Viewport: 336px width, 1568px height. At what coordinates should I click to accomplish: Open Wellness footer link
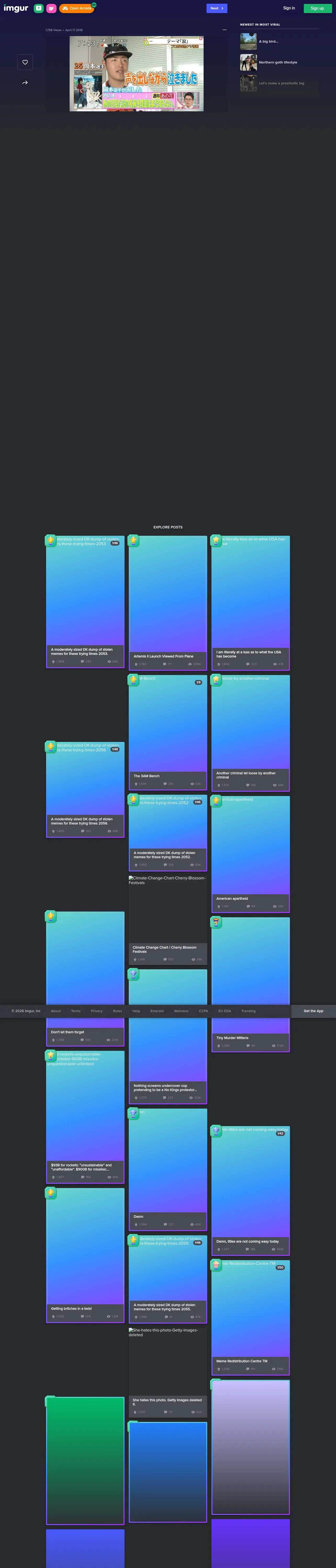(x=181, y=1011)
